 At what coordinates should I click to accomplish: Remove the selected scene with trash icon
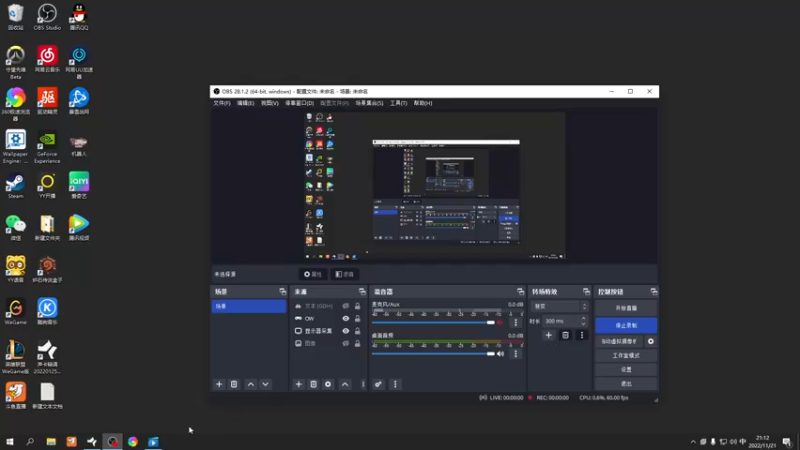[x=234, y=384]
